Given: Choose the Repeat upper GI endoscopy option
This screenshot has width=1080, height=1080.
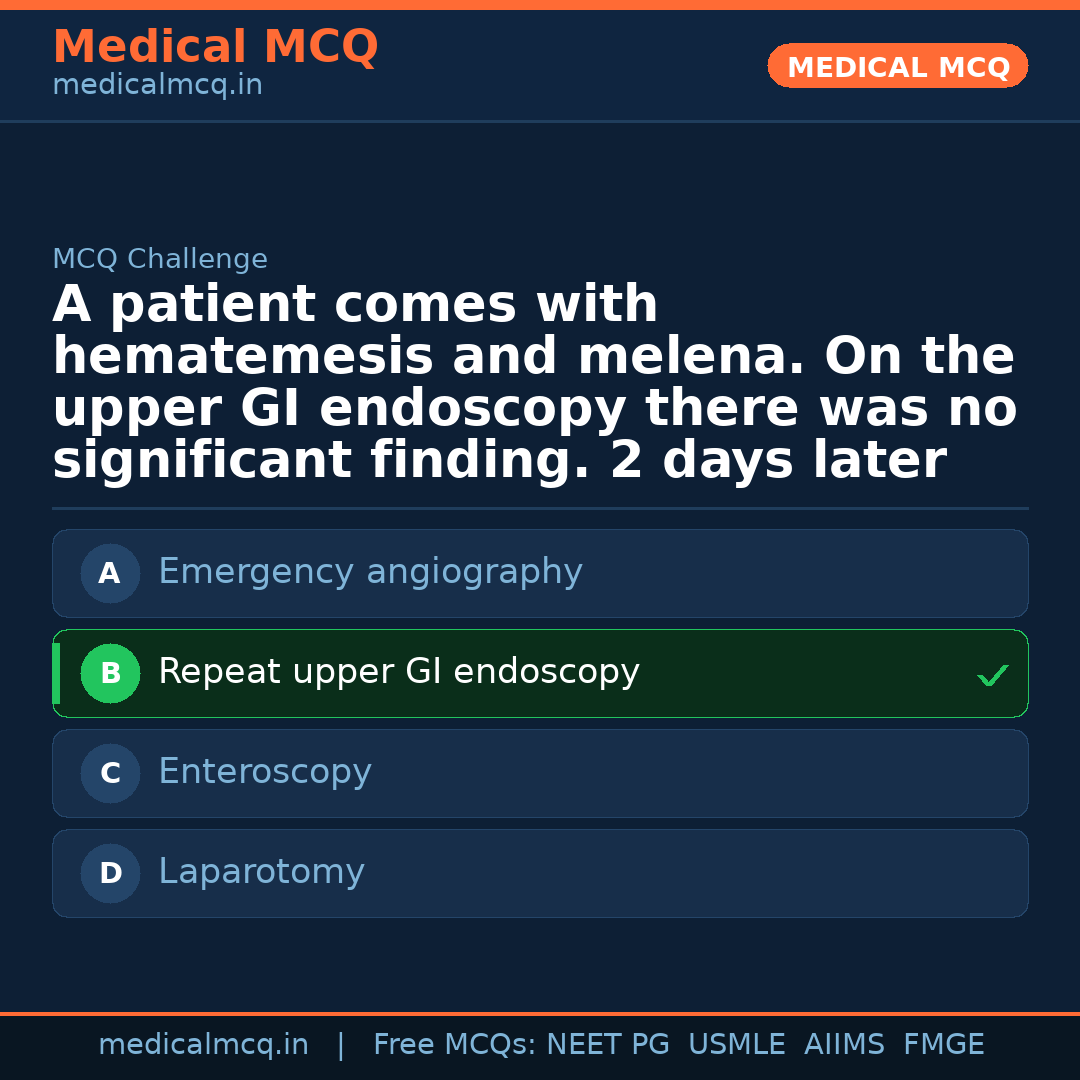Looking at the screenshot, I should (398, 672).
